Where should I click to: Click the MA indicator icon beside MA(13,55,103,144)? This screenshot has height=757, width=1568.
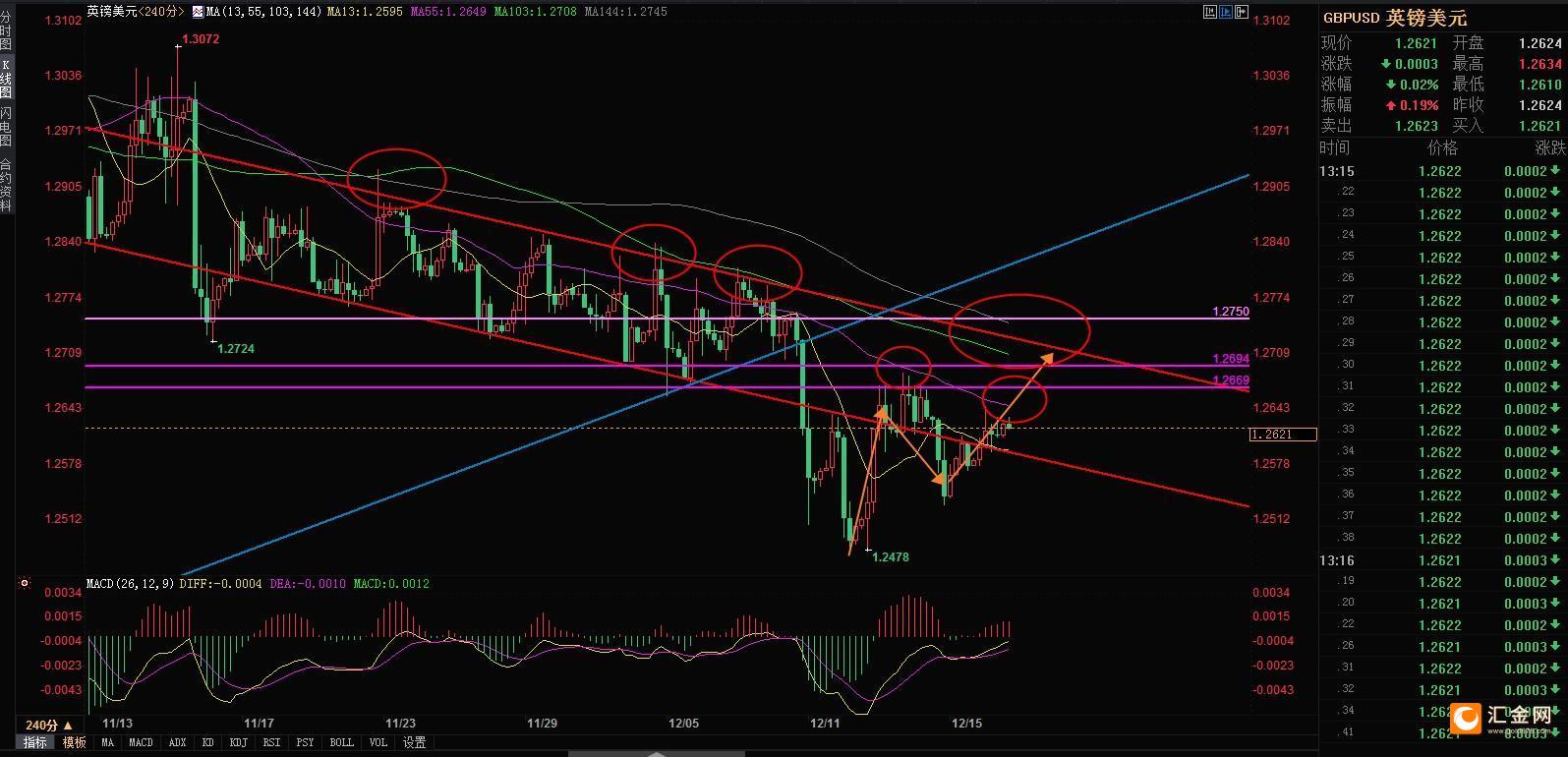pos(198,12)
